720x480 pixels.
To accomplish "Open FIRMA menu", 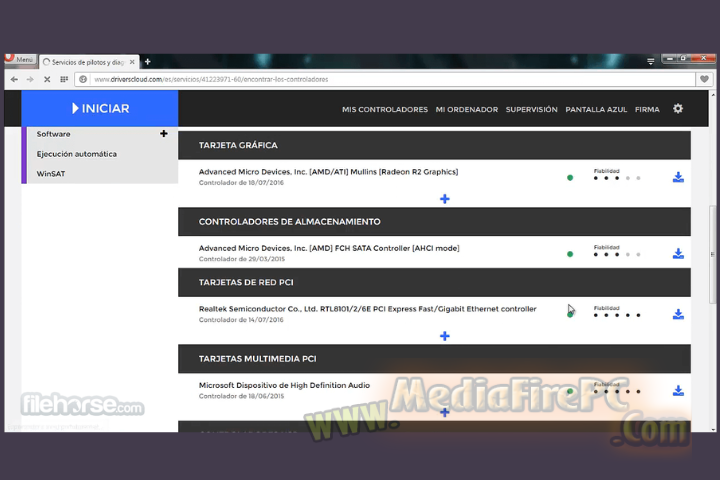I will click(647, 109).
